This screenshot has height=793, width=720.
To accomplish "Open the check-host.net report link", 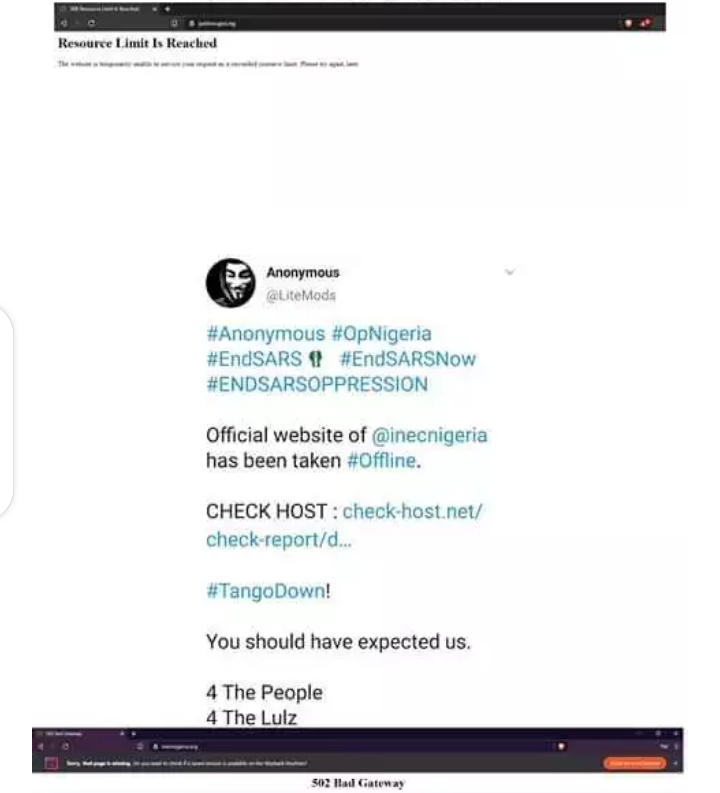I will click(344, 525).
